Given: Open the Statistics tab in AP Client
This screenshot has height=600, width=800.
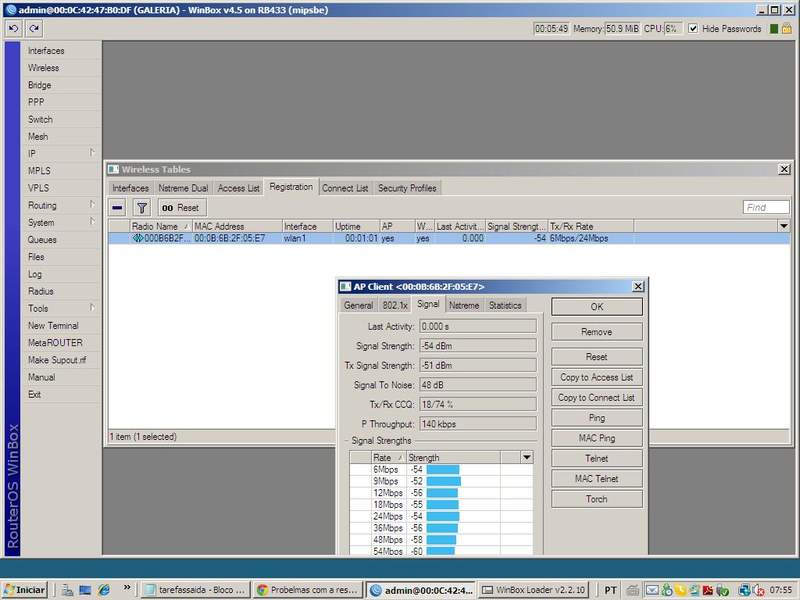Looking at the screenshot, I should click(505, 306).
